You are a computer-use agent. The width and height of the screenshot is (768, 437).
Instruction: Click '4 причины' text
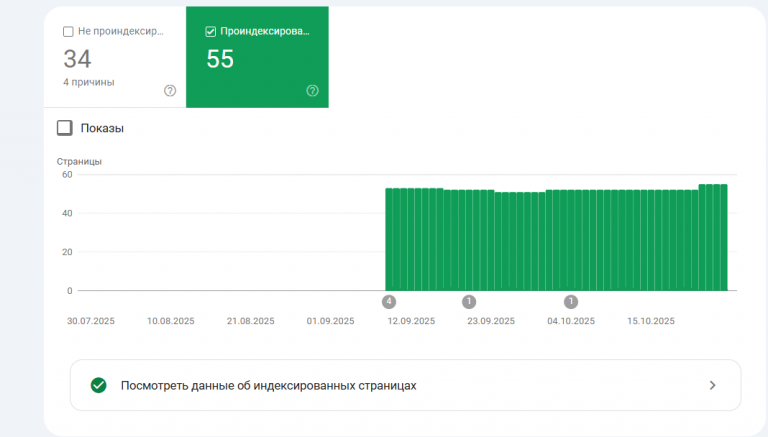tap(89, 82)
